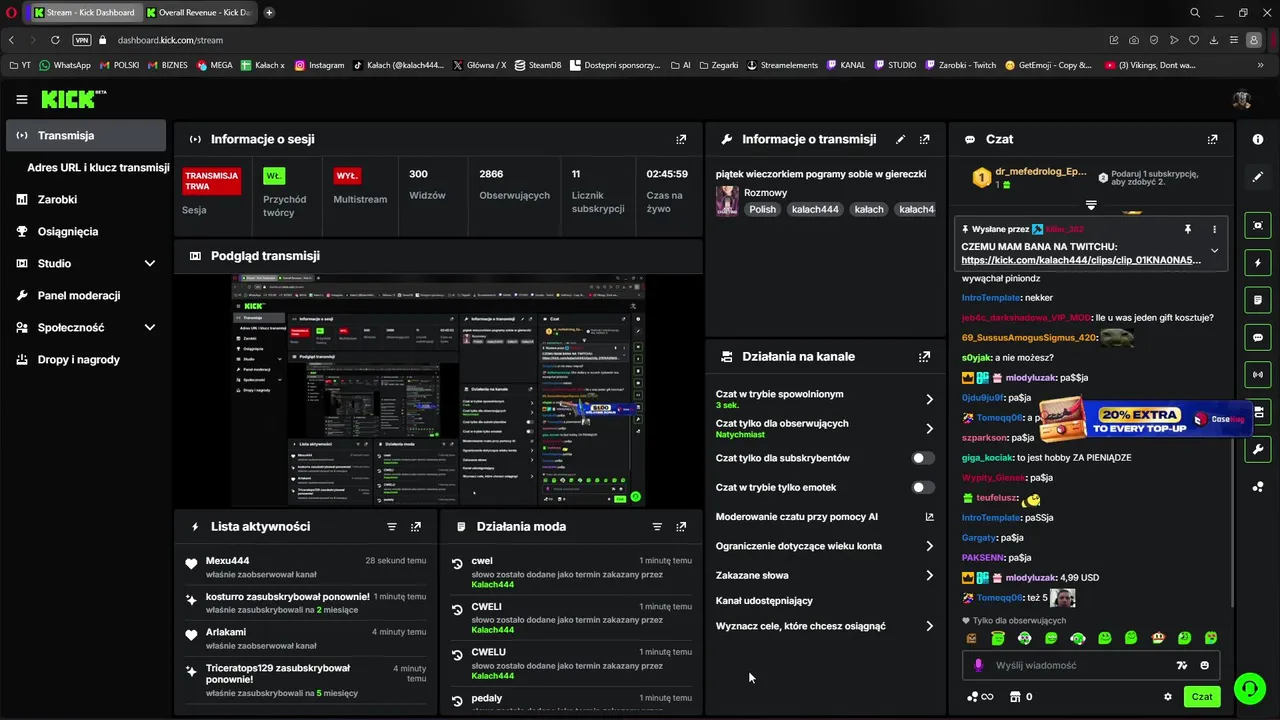Collapse the chat leaderboard with the arrow handle

click(1091, 205)
